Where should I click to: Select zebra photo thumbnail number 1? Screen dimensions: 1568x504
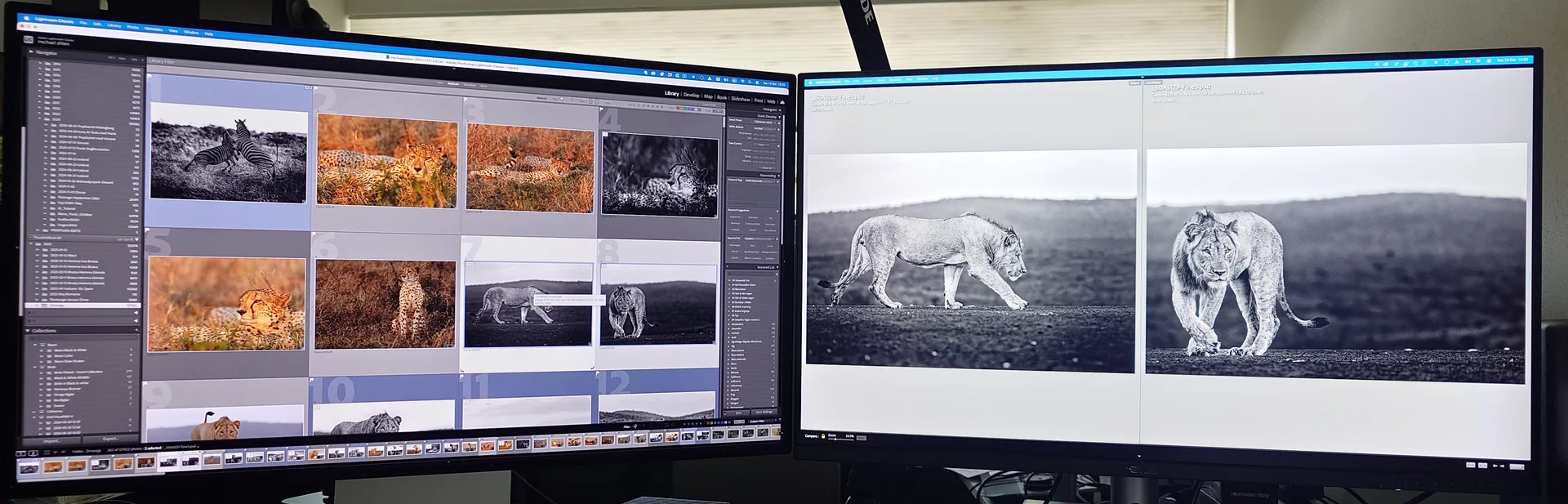click(228, 152)
